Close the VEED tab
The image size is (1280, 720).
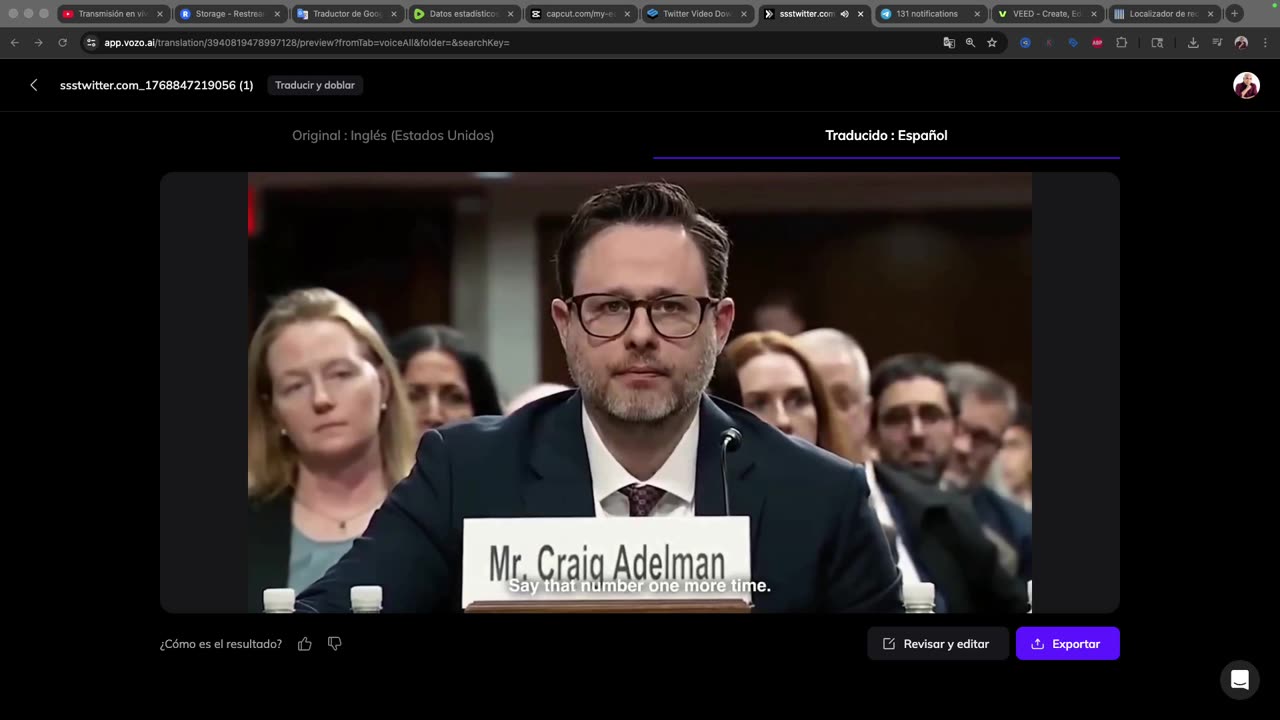click(1094, 14)
